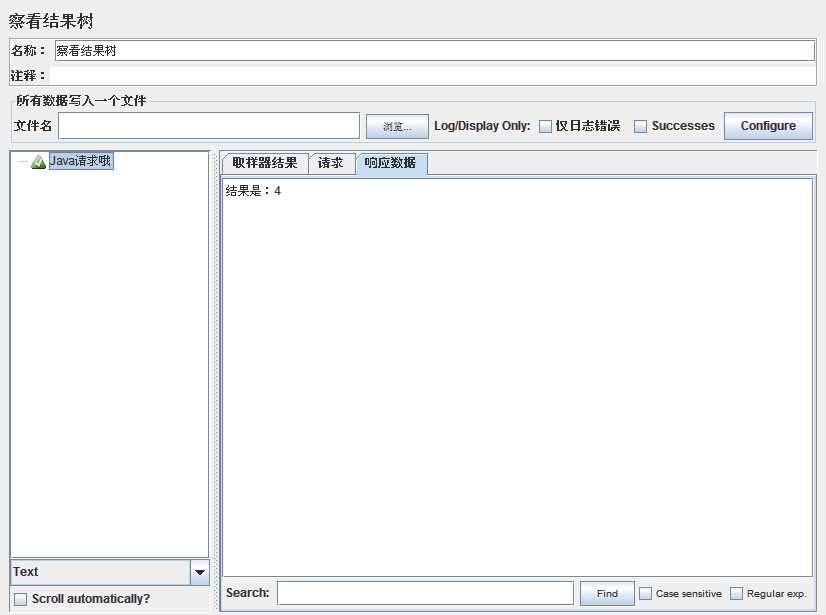The height and width of the screenshot is (615, 826).
Task: Focus the 文件名 file name field
Action: pos(209,126)
